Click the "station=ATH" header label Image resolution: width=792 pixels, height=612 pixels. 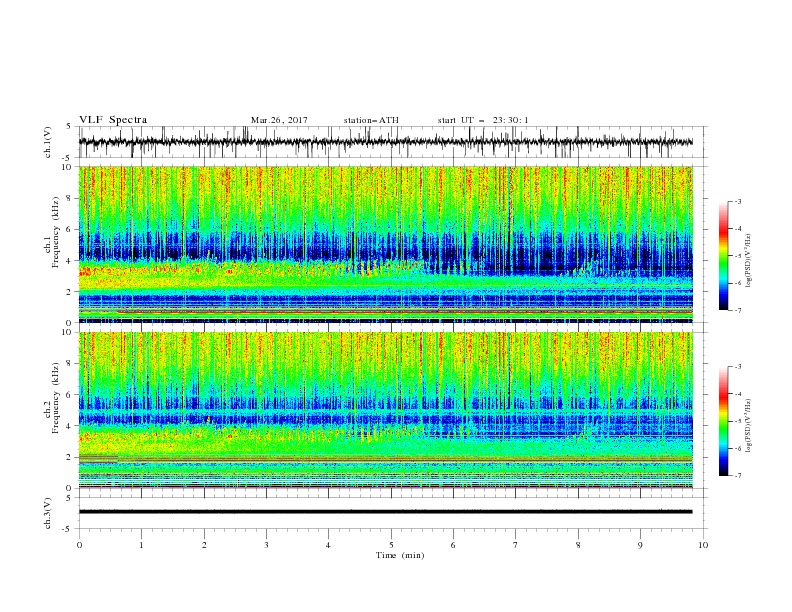tap(371, 120)
